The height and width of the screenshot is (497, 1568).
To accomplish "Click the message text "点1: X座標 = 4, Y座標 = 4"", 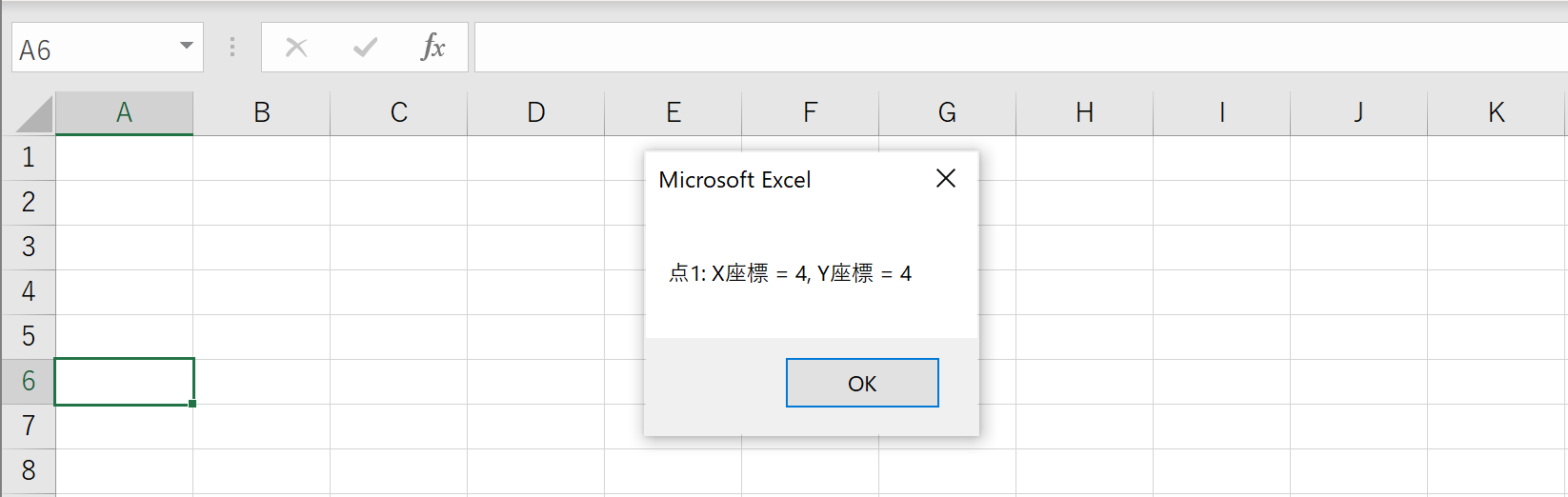I will click(x=790, y=274).
